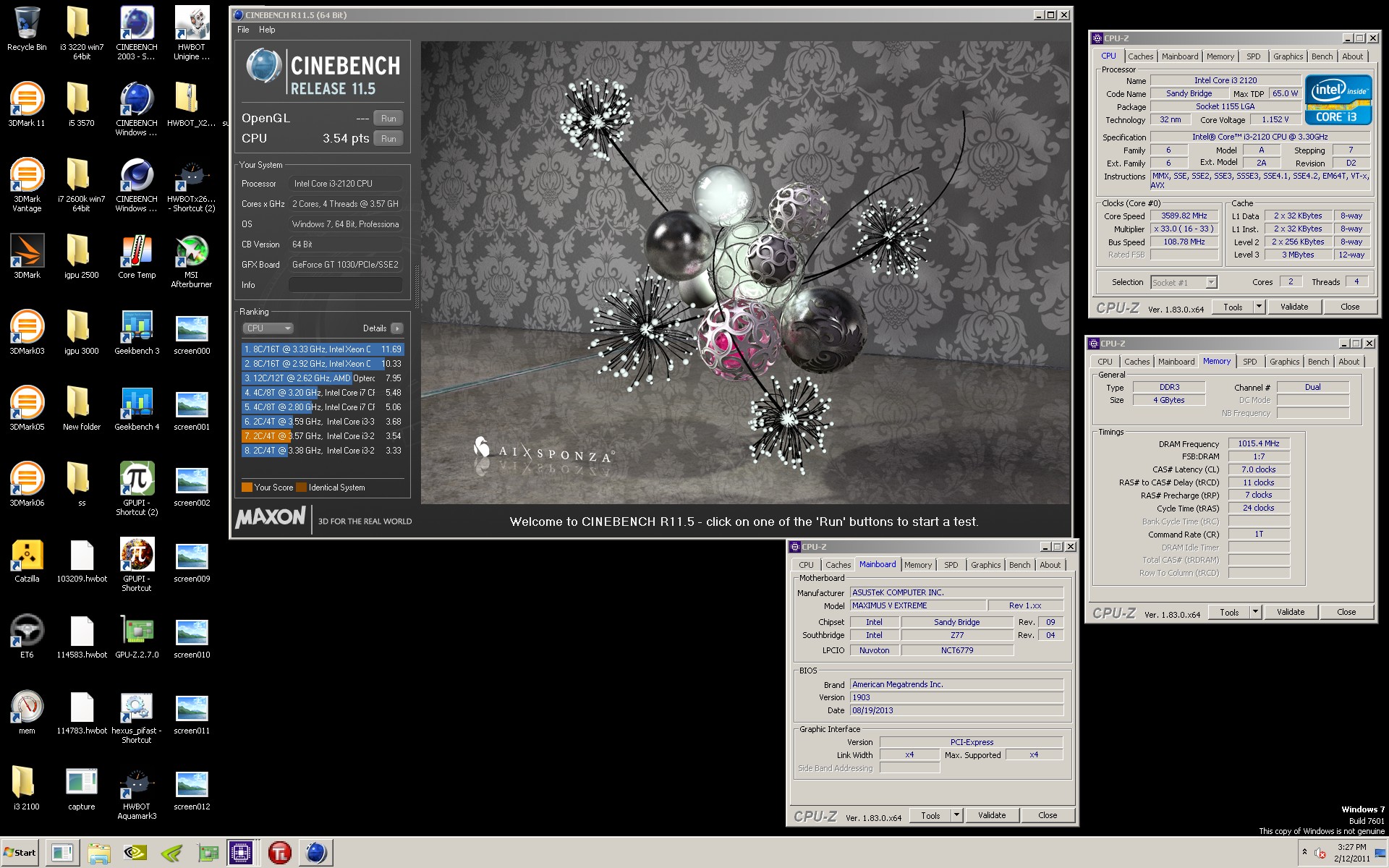This screenshot has height=868, width=1389.
Task: Switch to Caches tab in CPU-Z CPU window
Action: (x=1140, y=56)
